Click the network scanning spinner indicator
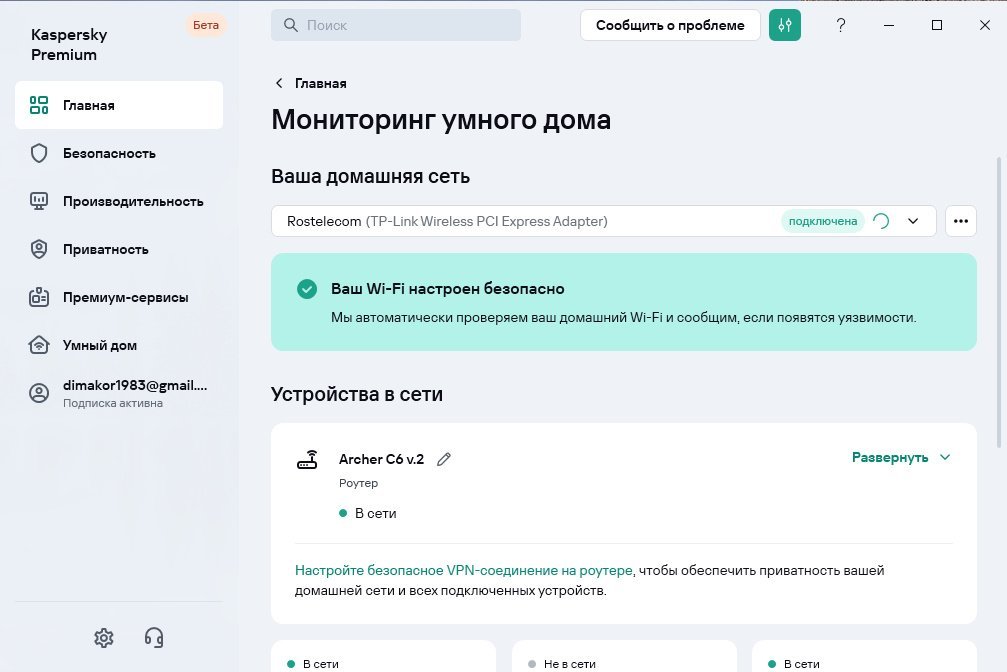Image resolution: width=1007 pixels, height=672 pixels. (881, 221)
